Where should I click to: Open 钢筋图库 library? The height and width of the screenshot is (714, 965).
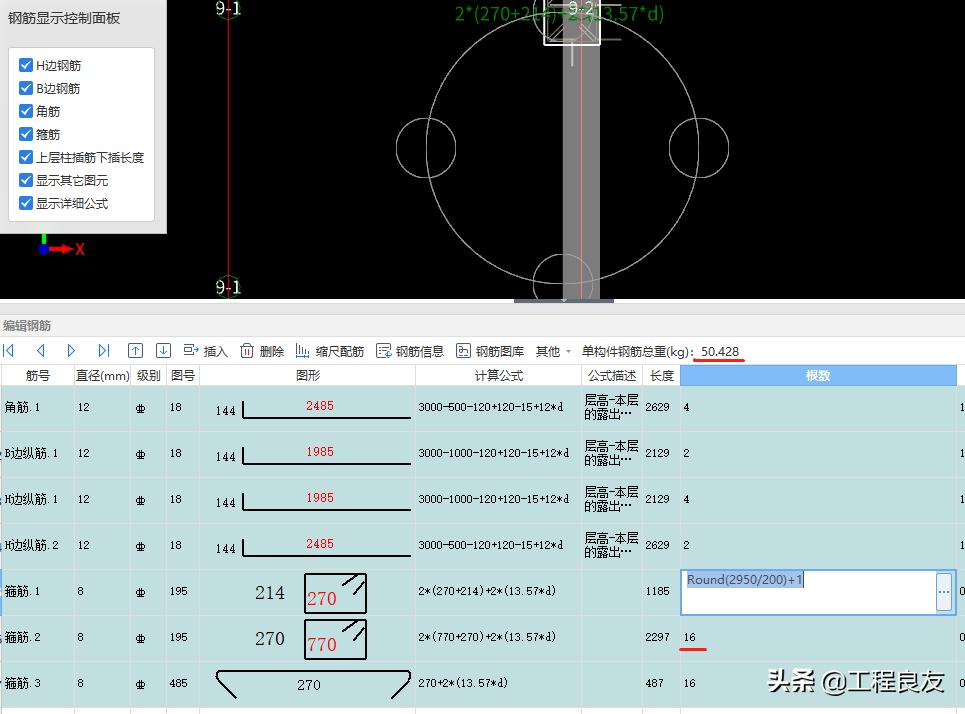click(x=490, y=351)
